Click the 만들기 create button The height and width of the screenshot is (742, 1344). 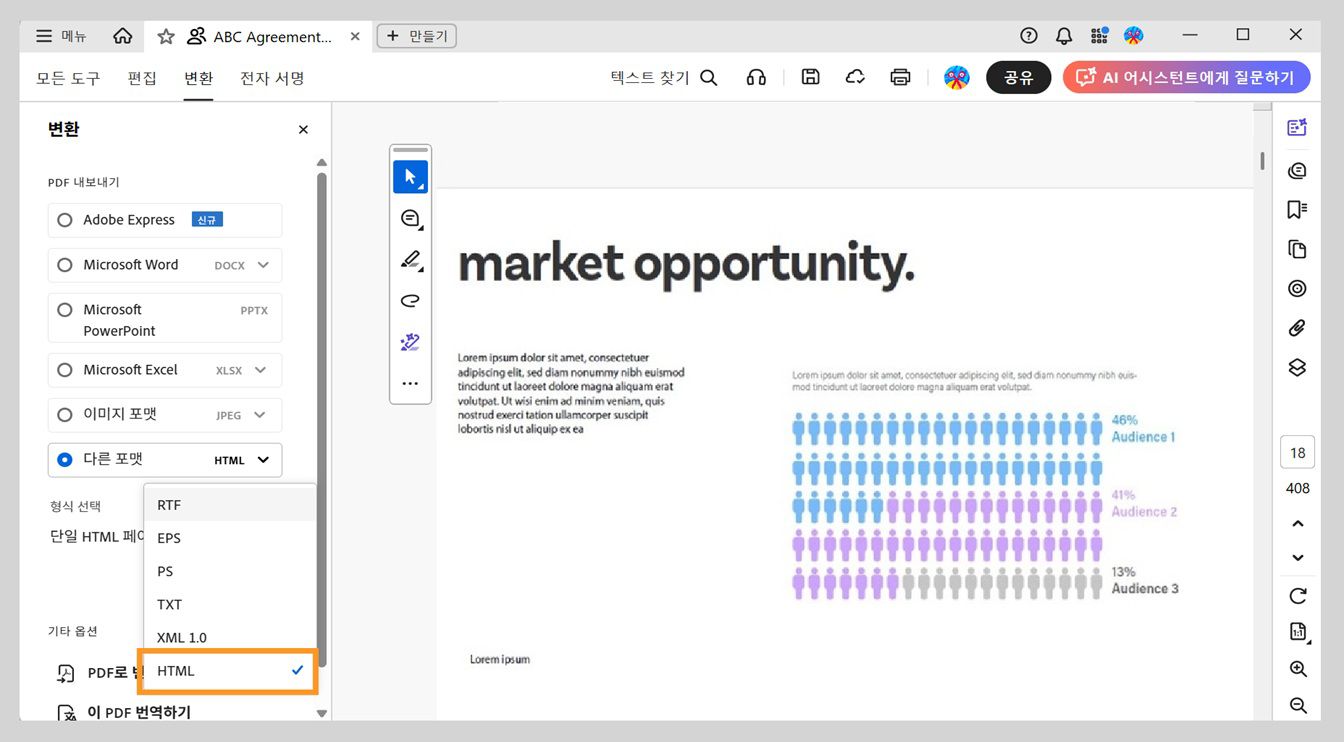417,36
